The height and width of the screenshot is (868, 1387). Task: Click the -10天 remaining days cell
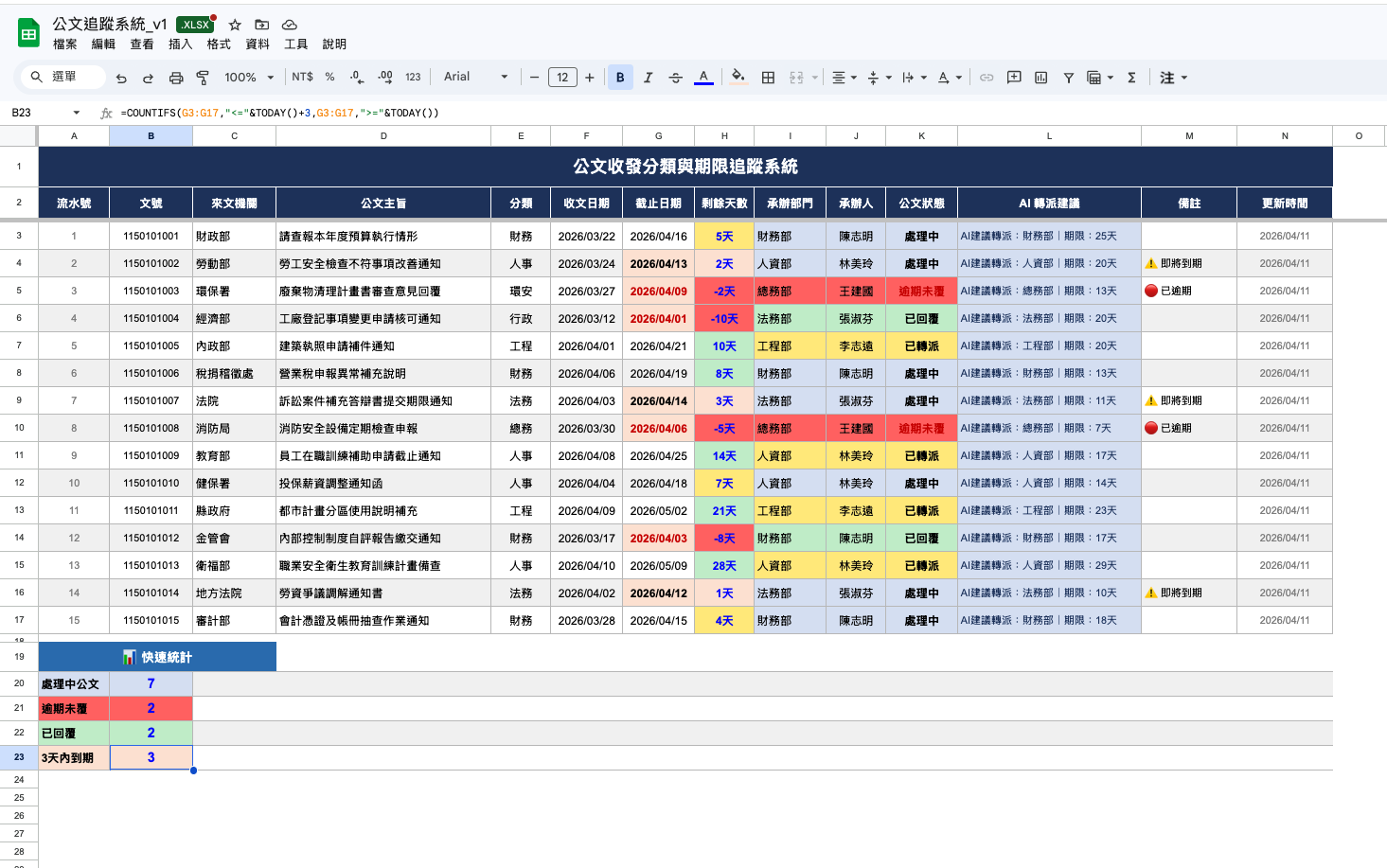pyautogui.click(x=724, y=319)
